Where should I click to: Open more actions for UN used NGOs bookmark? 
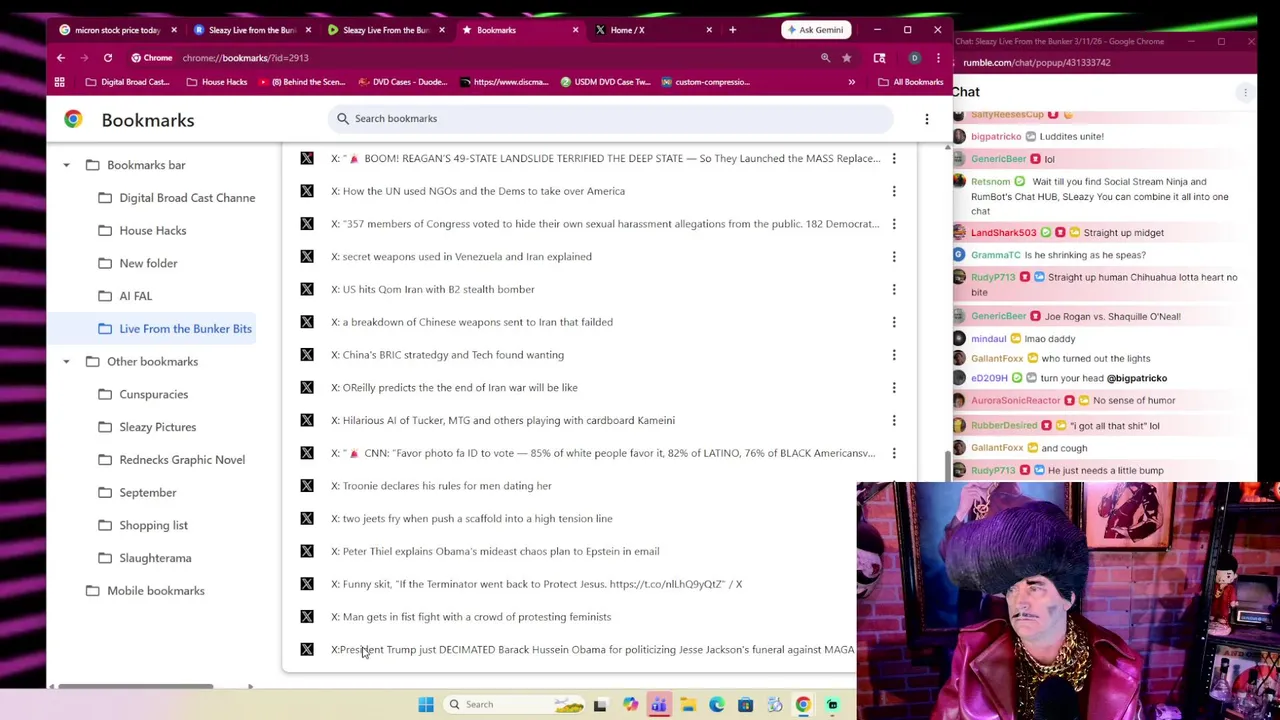pos(894,192)
